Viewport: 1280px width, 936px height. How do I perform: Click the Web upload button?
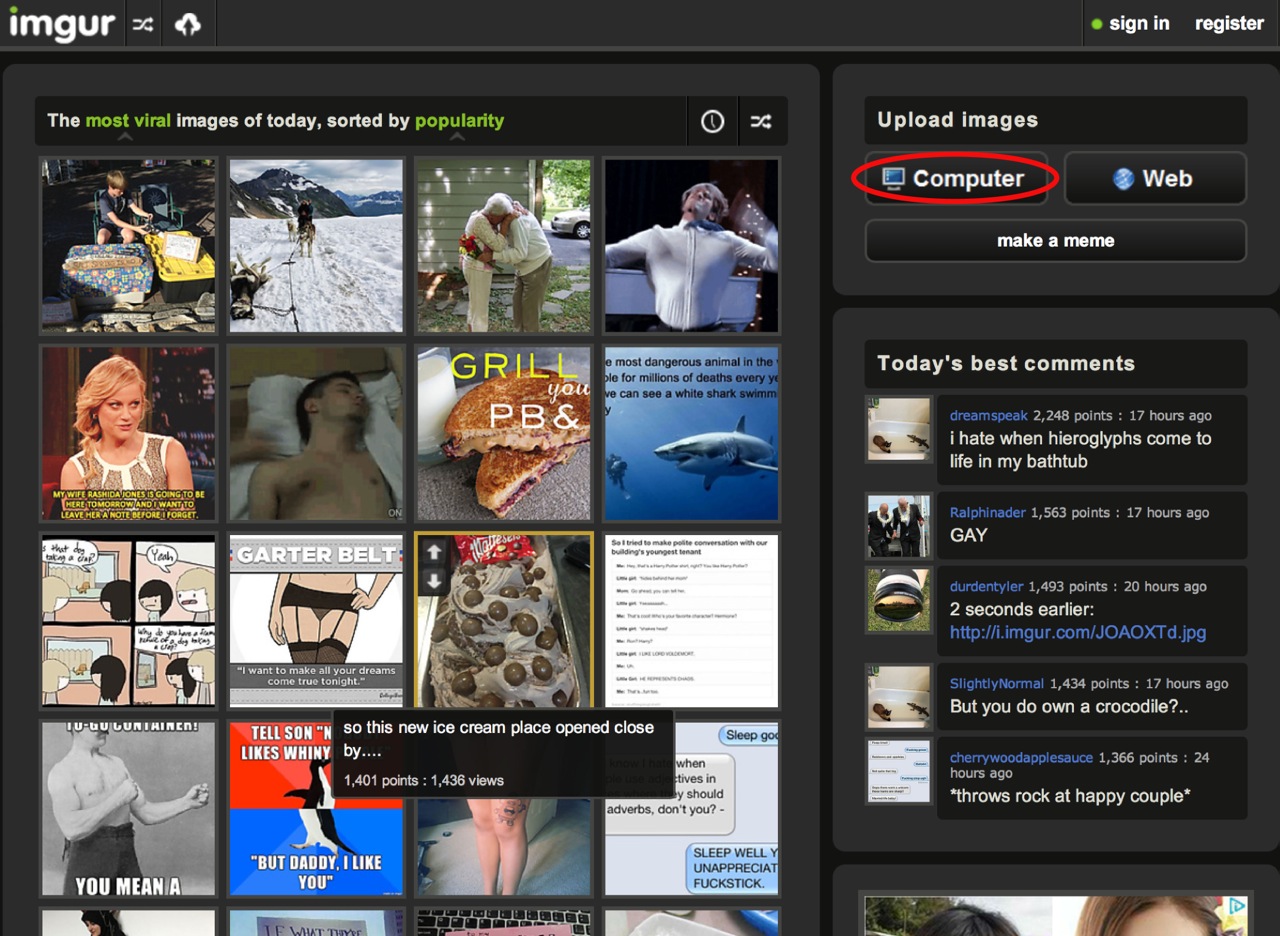click(1155, 179)
